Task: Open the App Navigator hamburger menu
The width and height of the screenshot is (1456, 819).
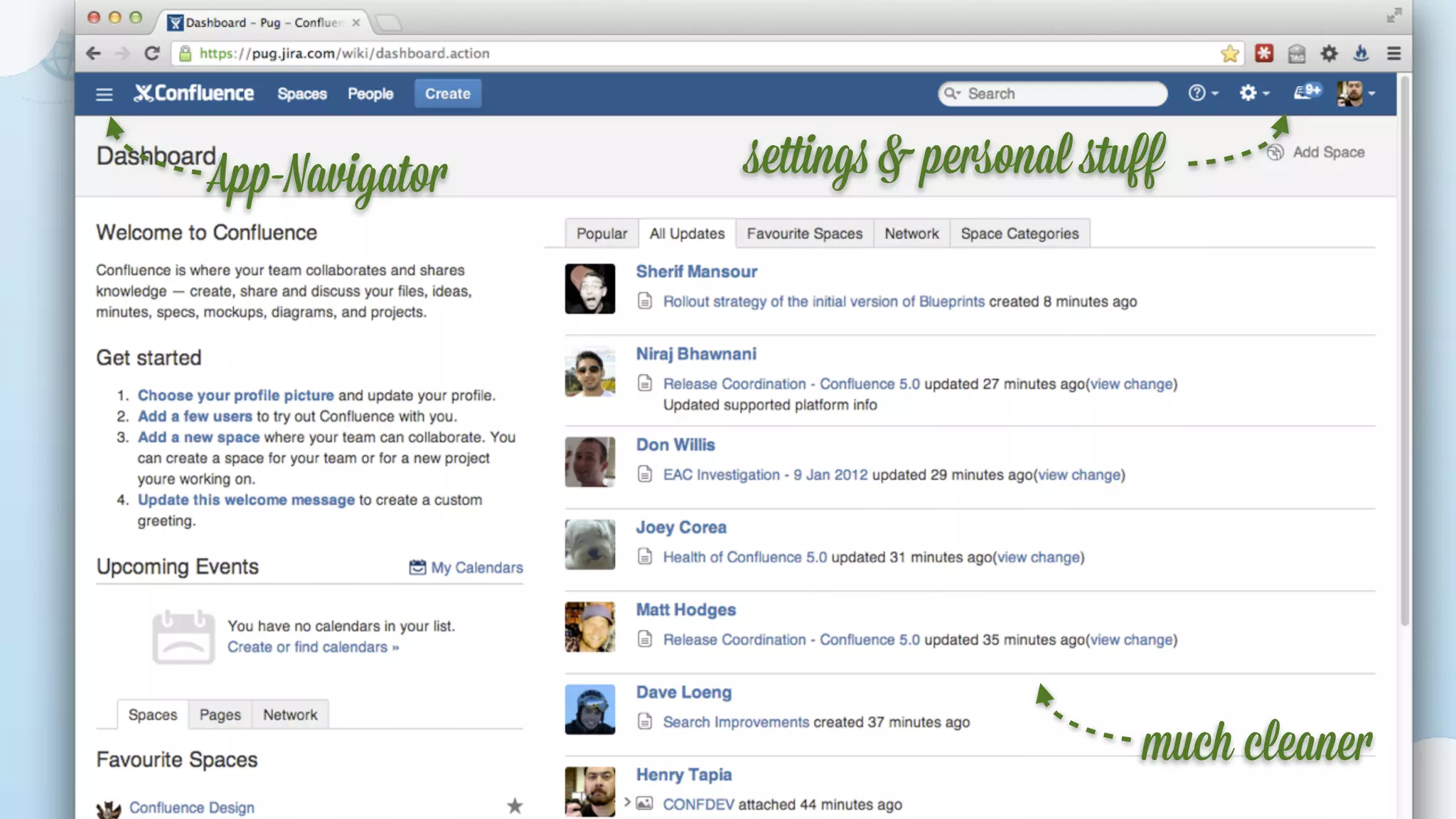Action: (104, 94)
